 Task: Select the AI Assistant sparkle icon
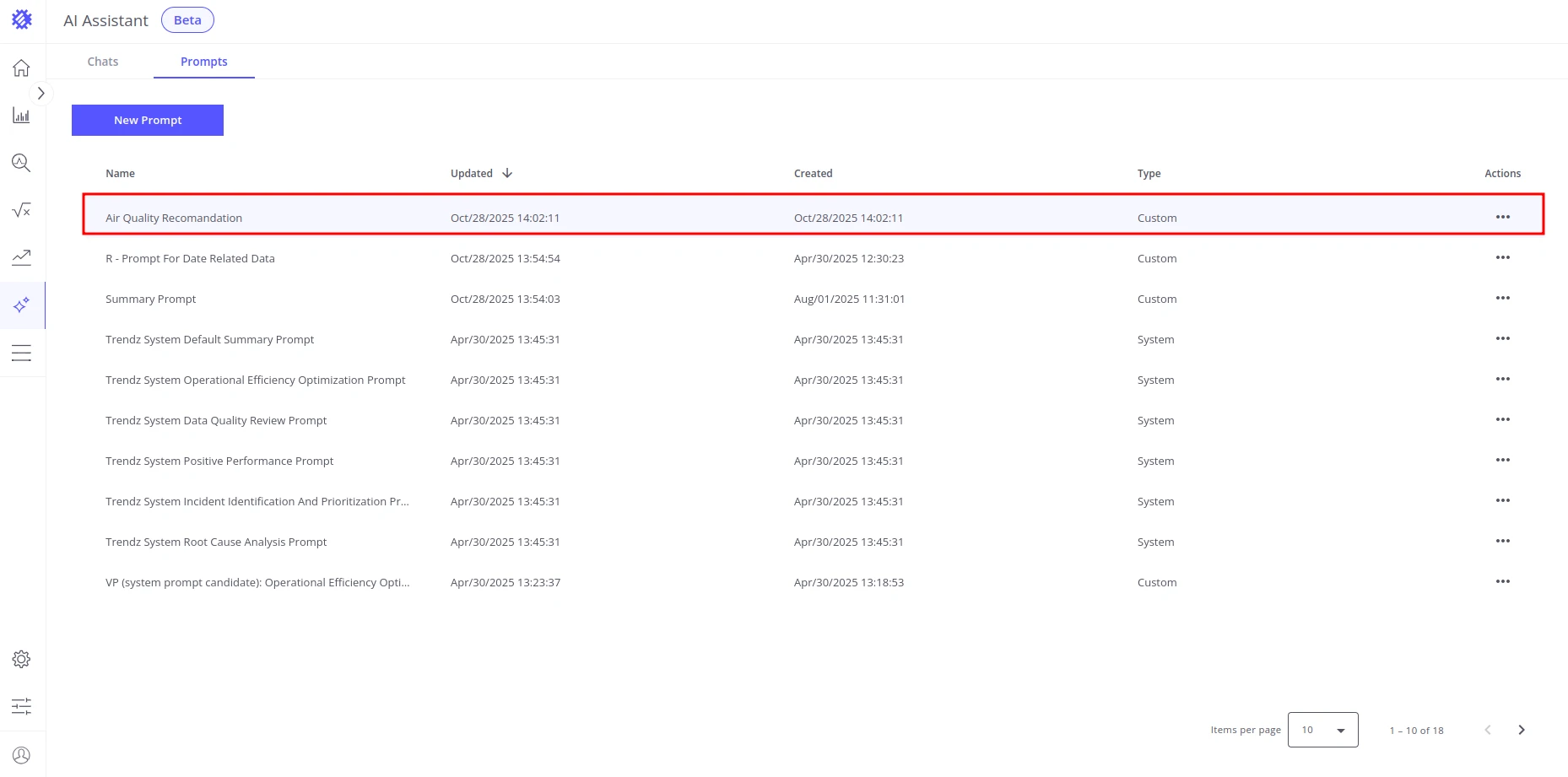[x=21, y=305]
